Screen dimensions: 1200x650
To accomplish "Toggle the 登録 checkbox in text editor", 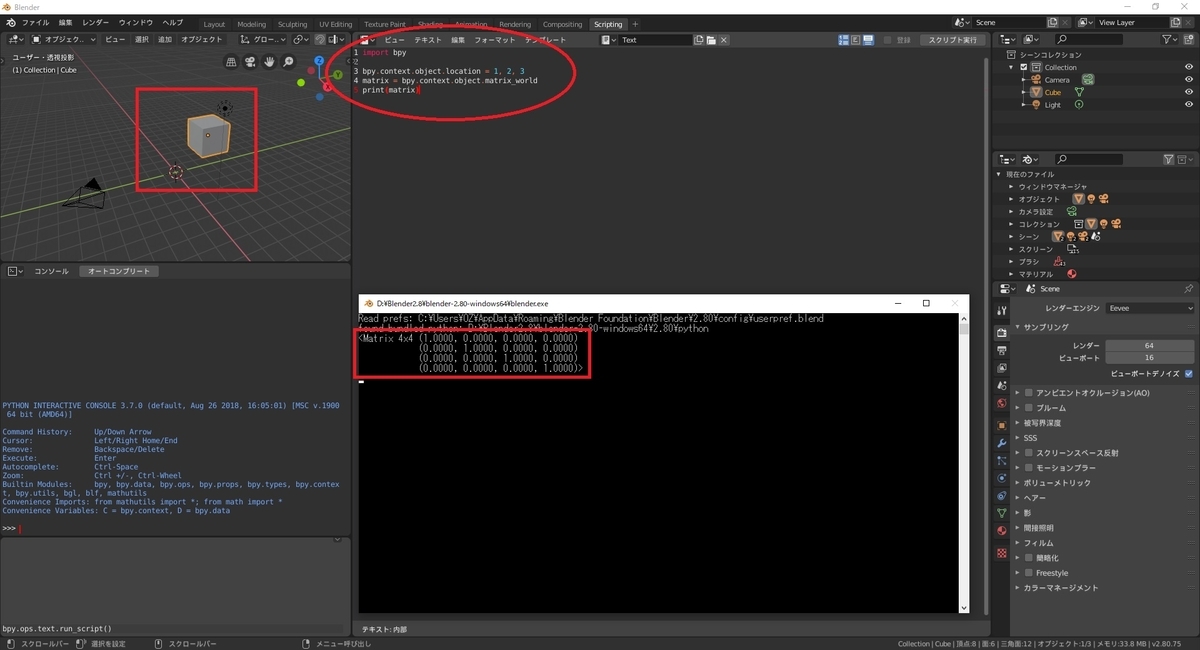I will coord(888,40).
